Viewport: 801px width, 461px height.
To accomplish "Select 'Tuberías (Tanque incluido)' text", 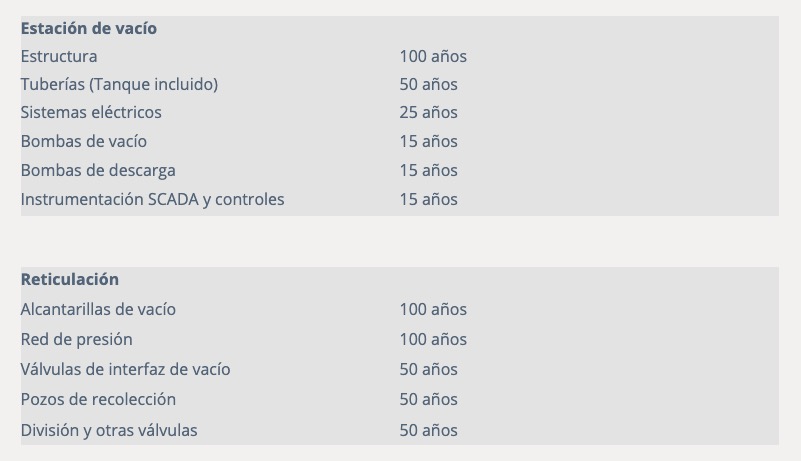I will [119, 84].
